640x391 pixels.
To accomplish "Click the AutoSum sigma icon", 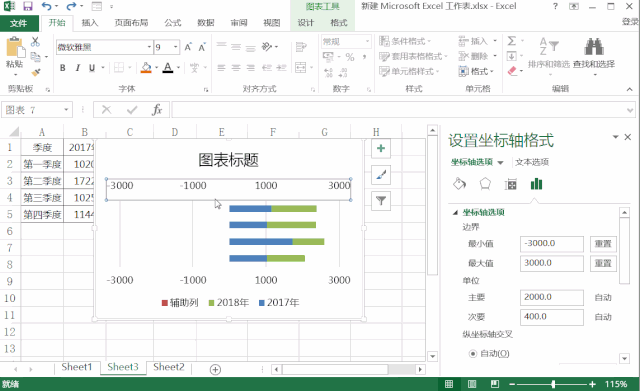I will coord(511,41).
